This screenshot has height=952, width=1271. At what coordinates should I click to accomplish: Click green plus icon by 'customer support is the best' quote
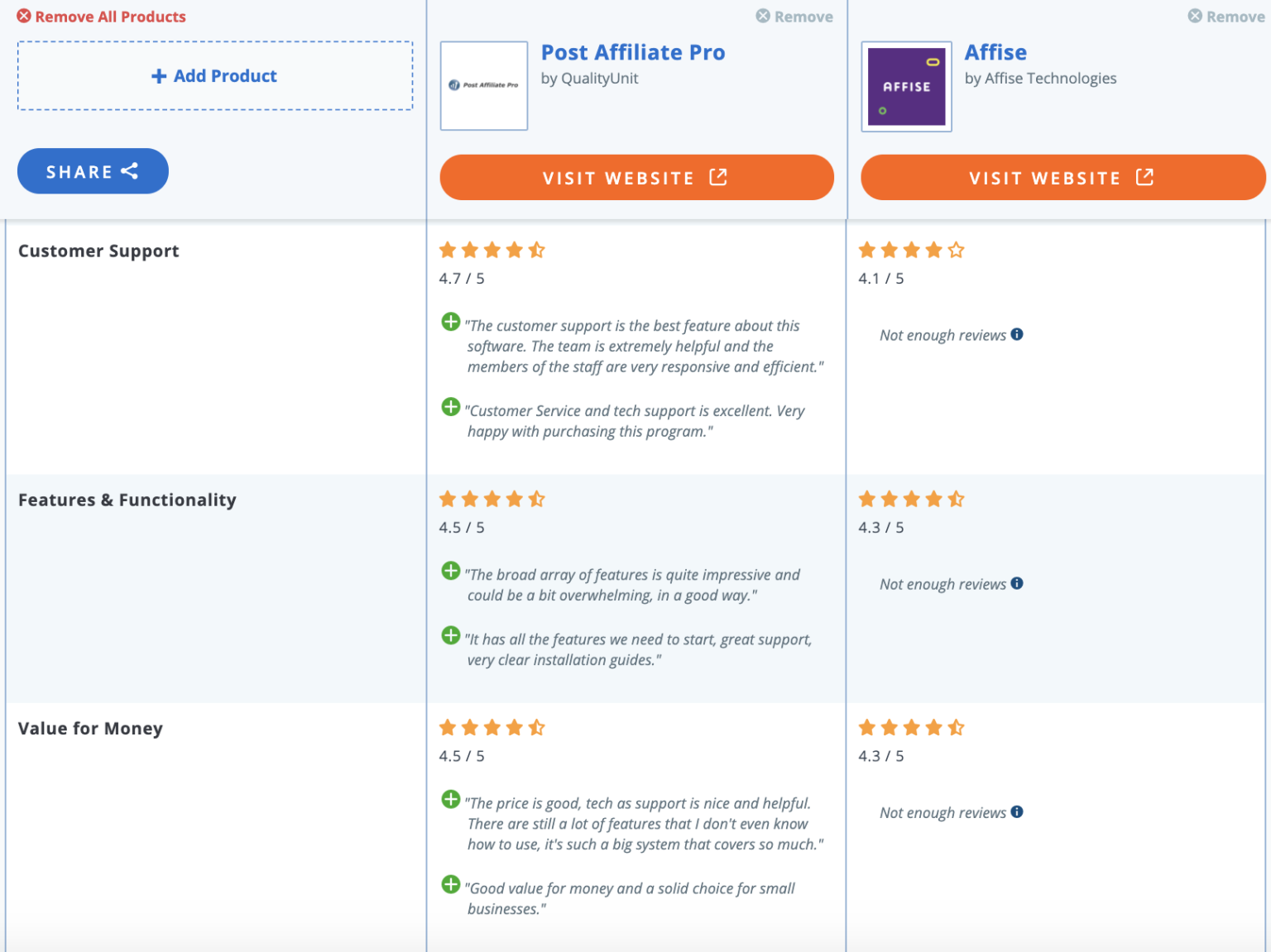pyautogui.click(x=451, y=322)
